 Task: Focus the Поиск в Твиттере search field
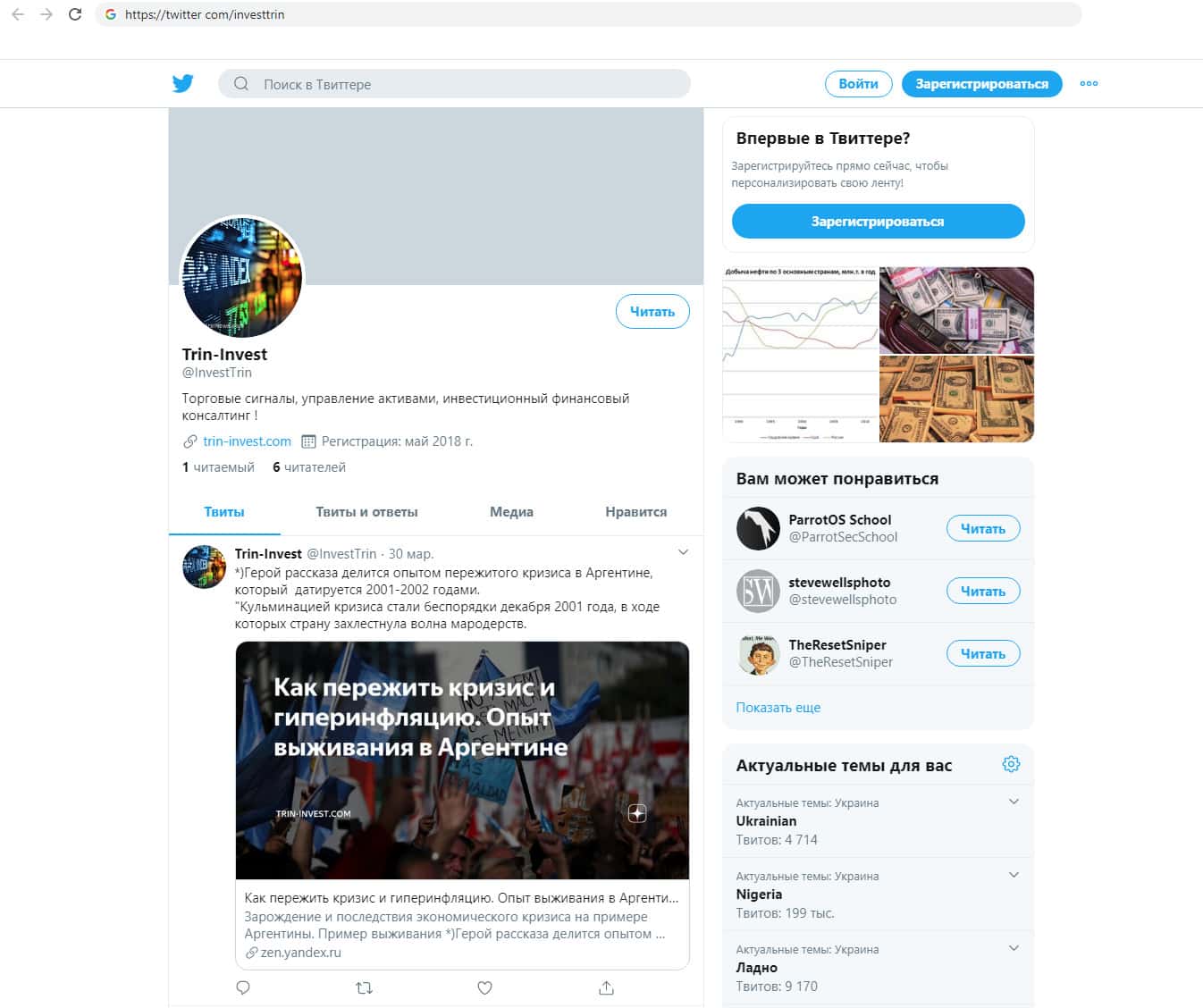(x=454, y=83)
